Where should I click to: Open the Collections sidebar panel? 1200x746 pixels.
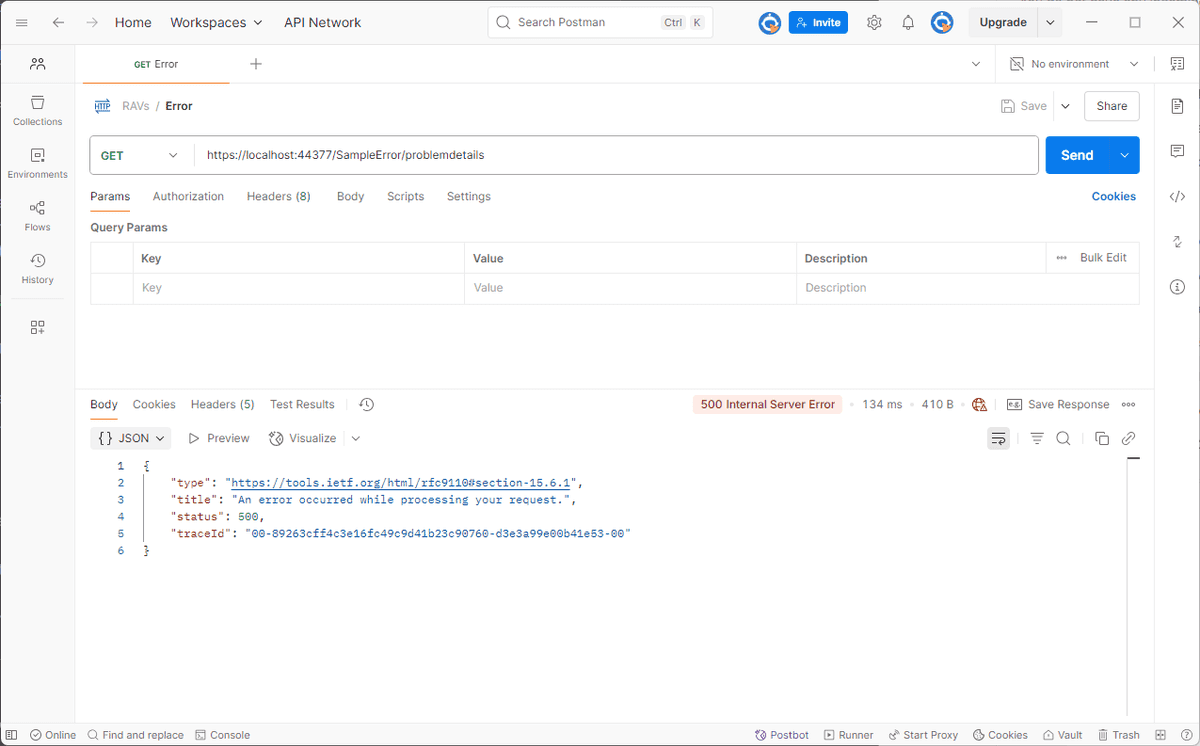coord(37,110)
